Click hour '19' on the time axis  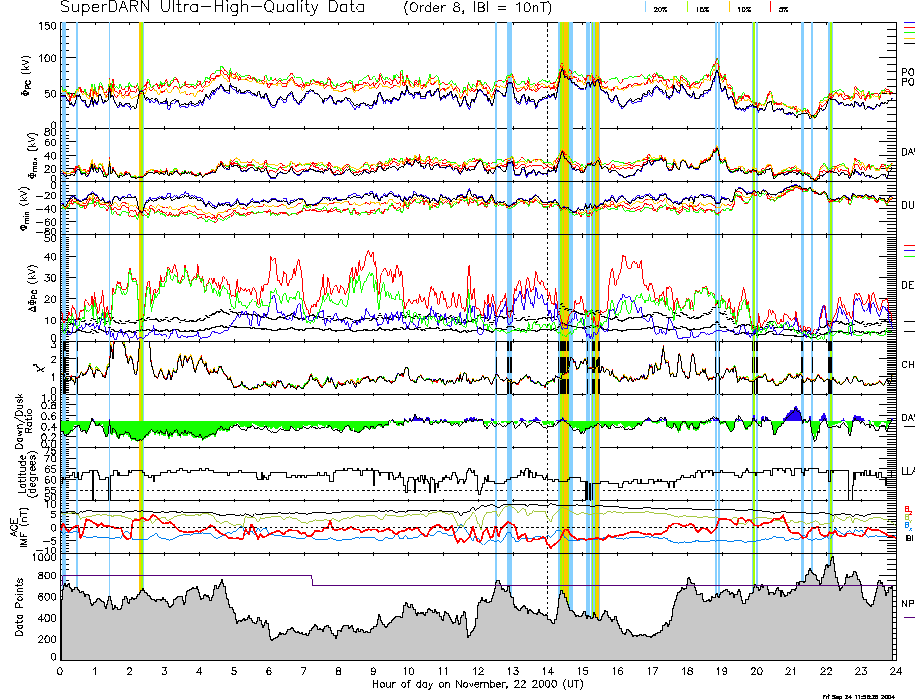coord(721,671)
